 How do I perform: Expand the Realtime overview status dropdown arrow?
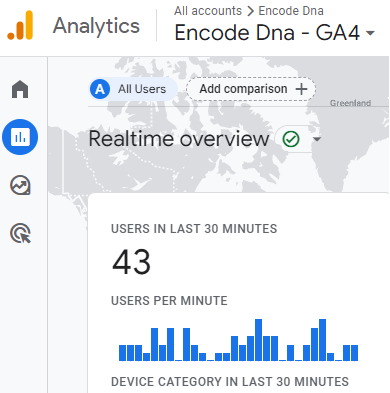coord(317,139)
